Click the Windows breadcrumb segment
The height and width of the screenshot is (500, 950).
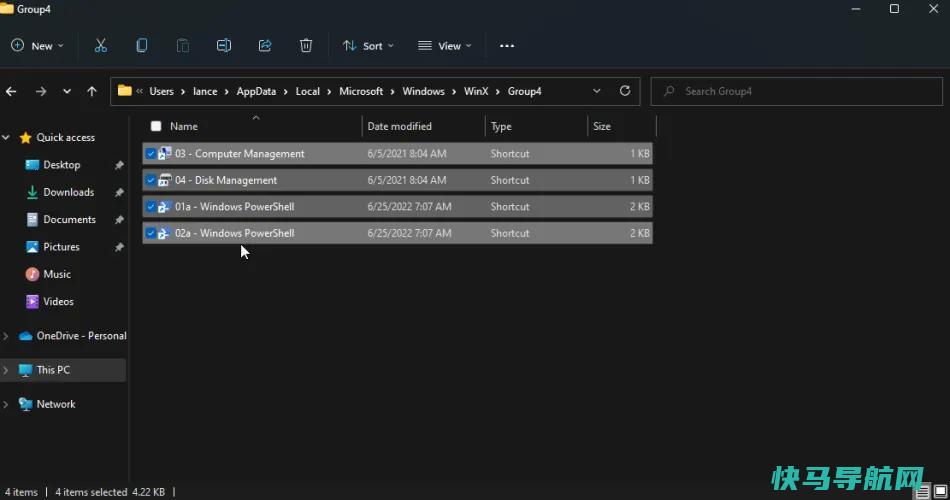(424, 91)
